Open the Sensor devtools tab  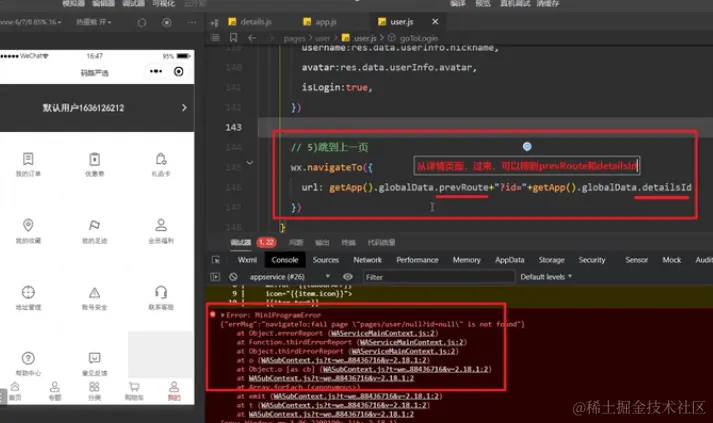(x=636, y=260)
